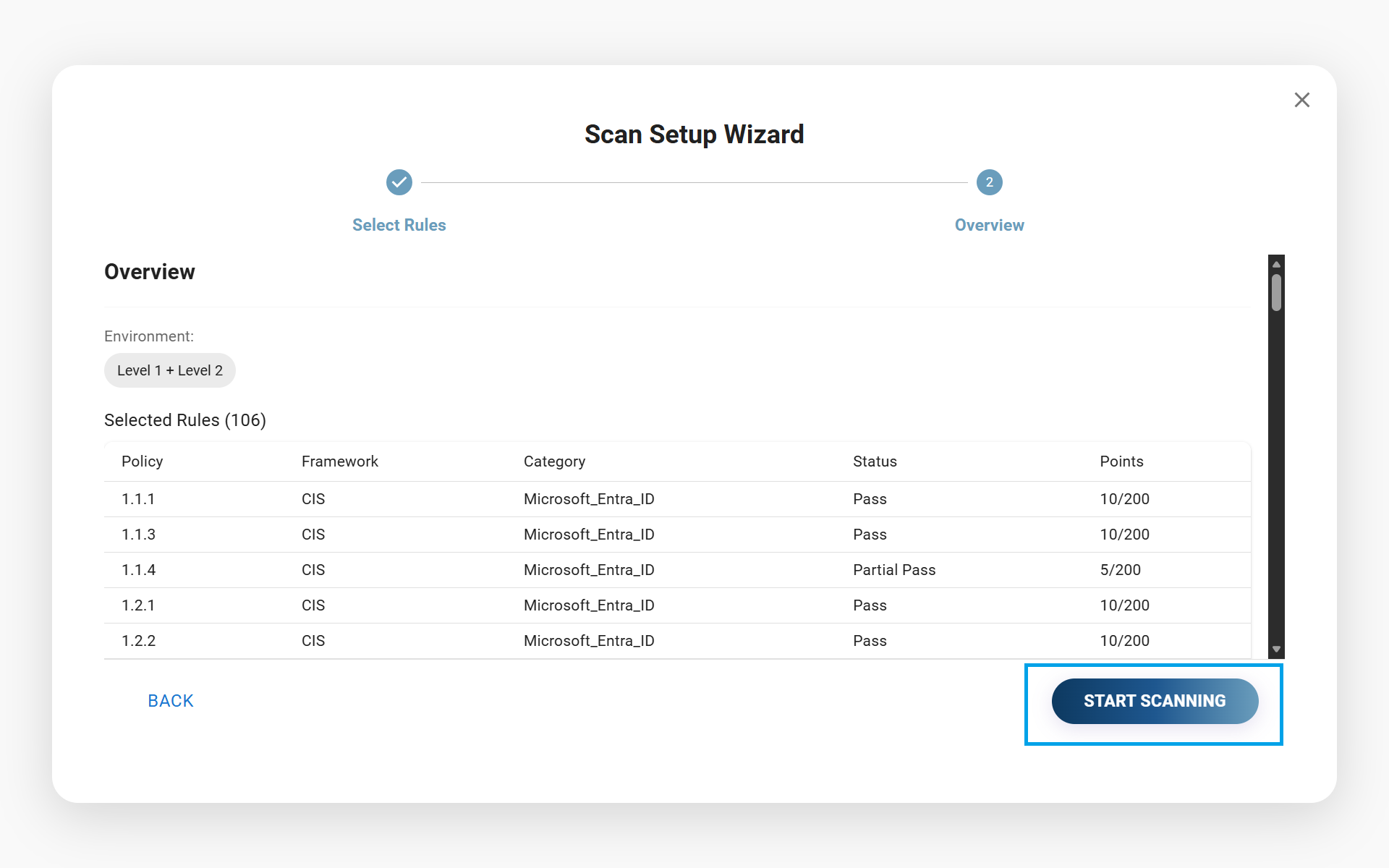This screenshot has width=1389, height=868.
Task: Sort the table by Status column
Action: point(875,461)
